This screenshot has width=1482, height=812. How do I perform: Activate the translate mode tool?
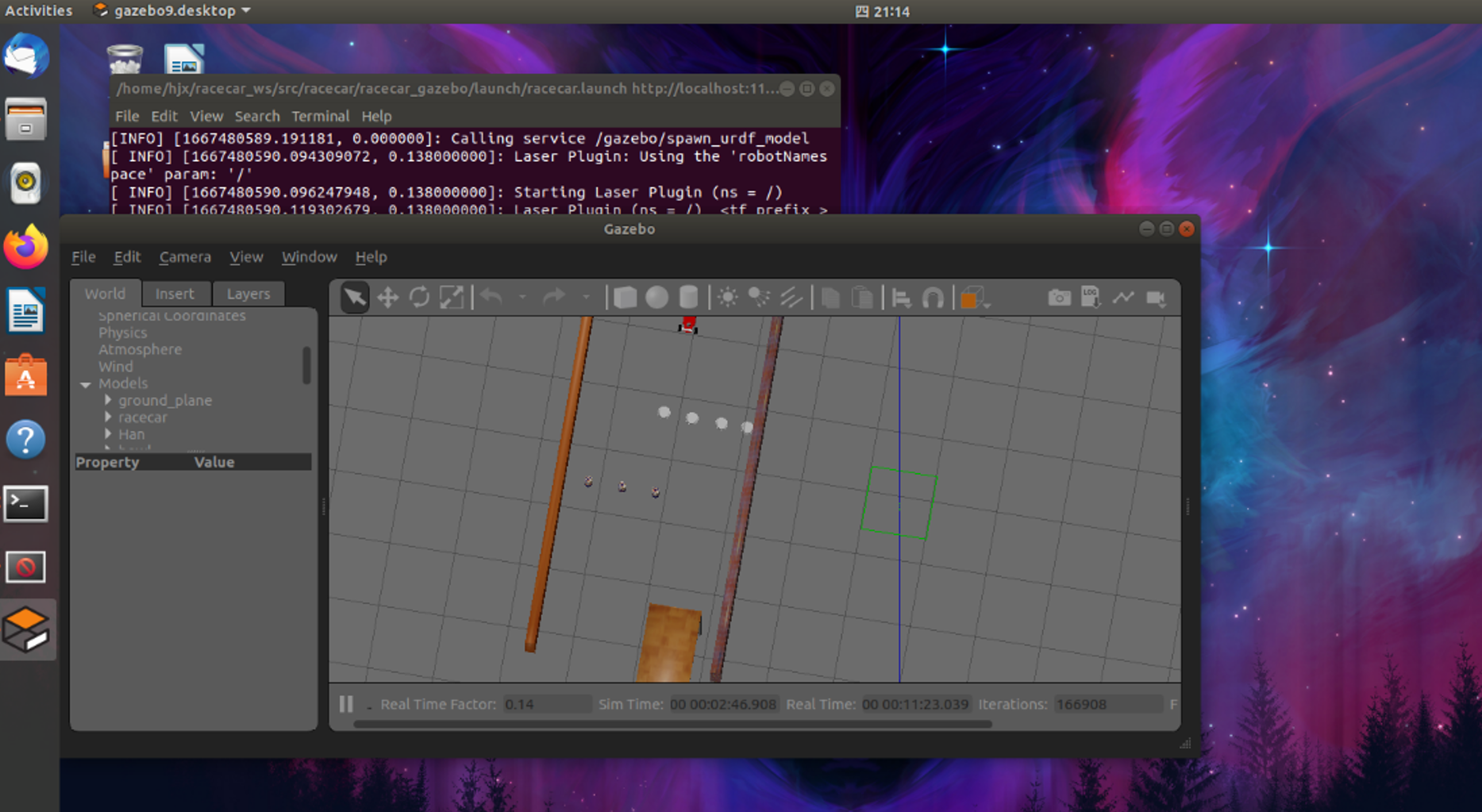click(x=387, y=298)
